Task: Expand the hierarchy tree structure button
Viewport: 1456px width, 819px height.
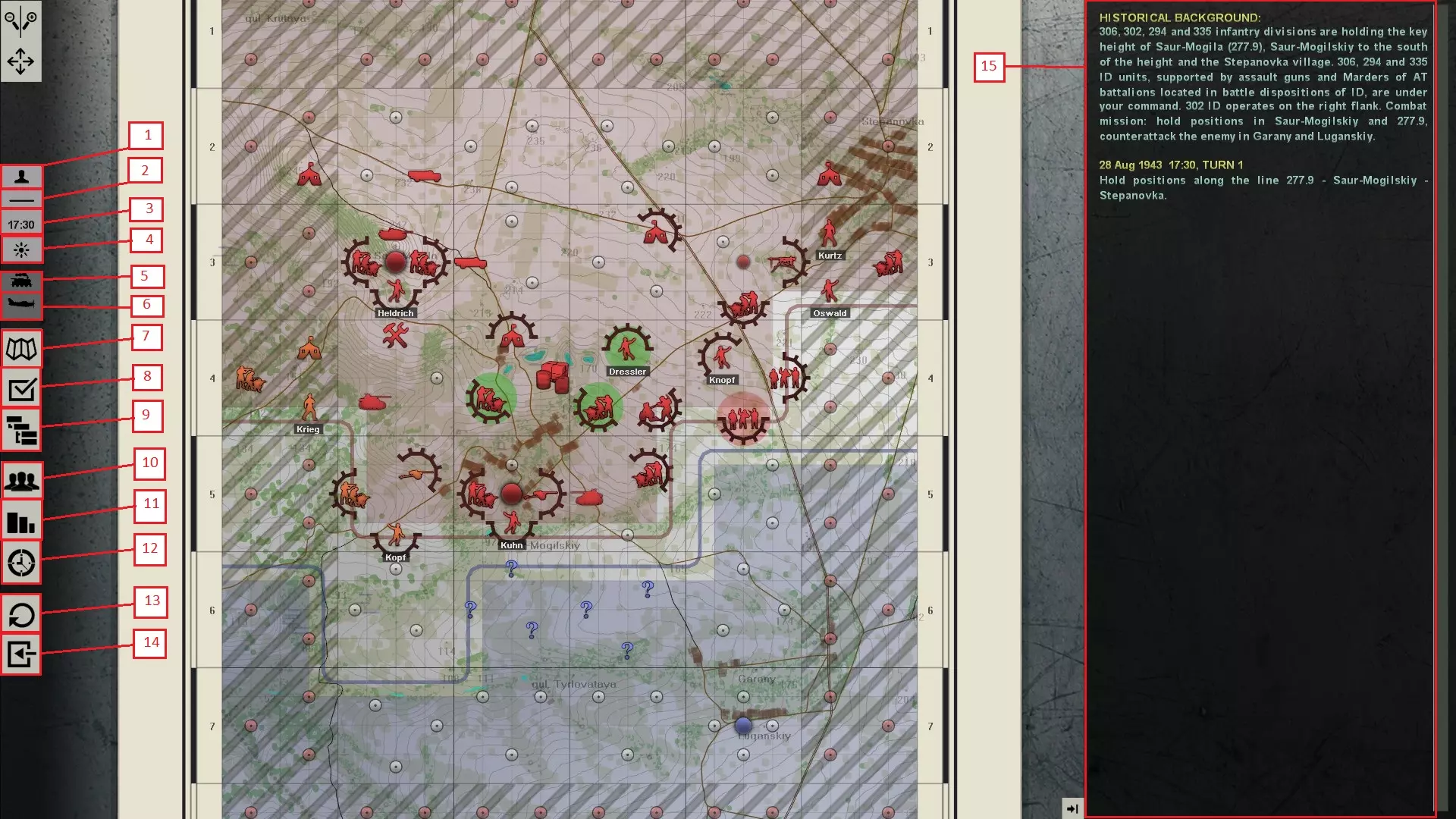Action: 21,430
